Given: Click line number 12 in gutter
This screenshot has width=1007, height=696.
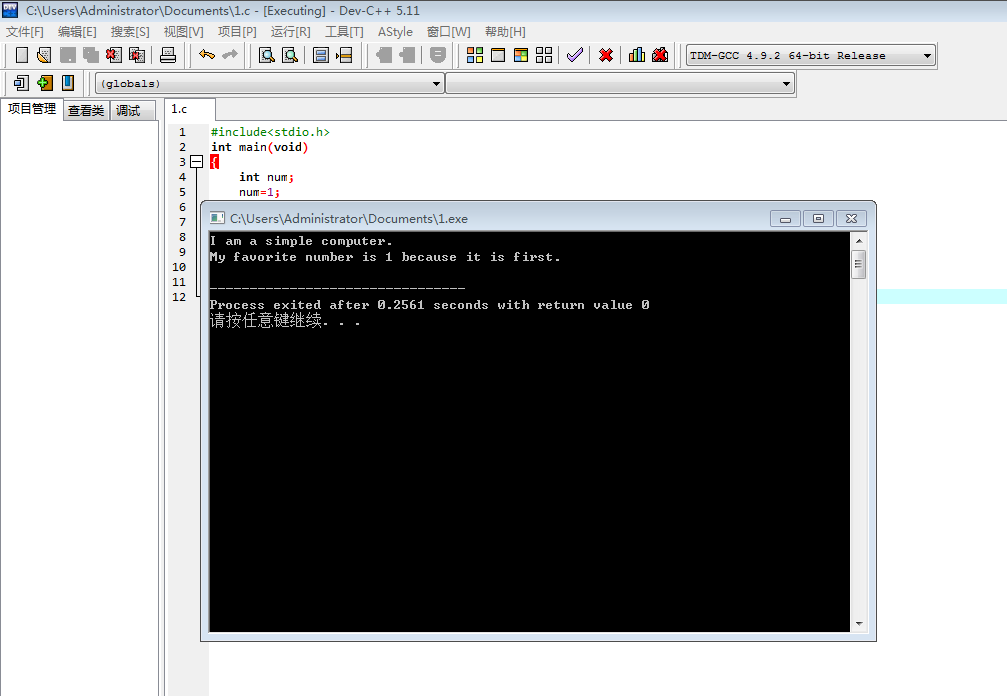Looking at the screenshot, I should click(x=179, y=297).
